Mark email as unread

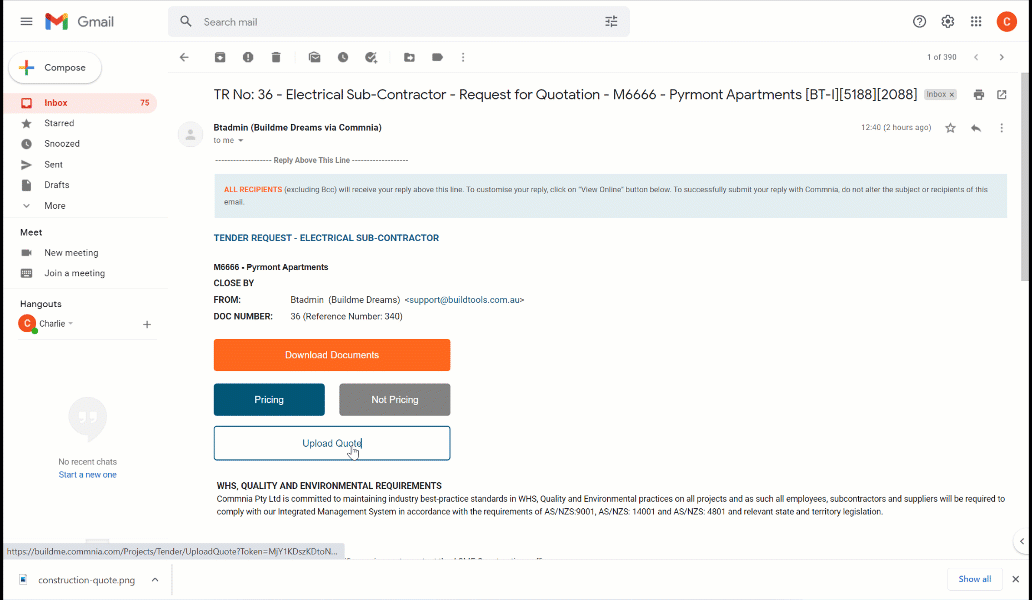click(x=315, y=57)
